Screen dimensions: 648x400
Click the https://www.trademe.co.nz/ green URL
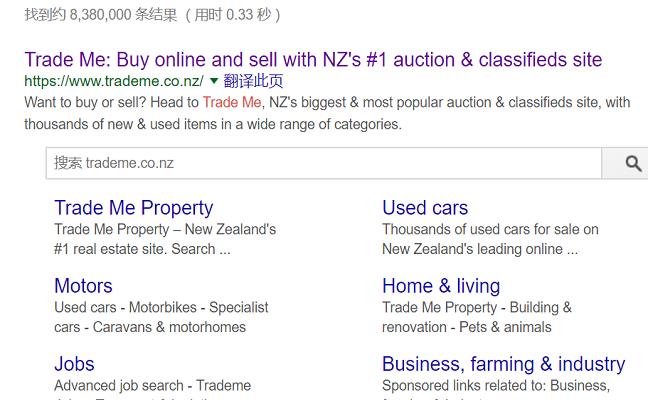point(114,81)
